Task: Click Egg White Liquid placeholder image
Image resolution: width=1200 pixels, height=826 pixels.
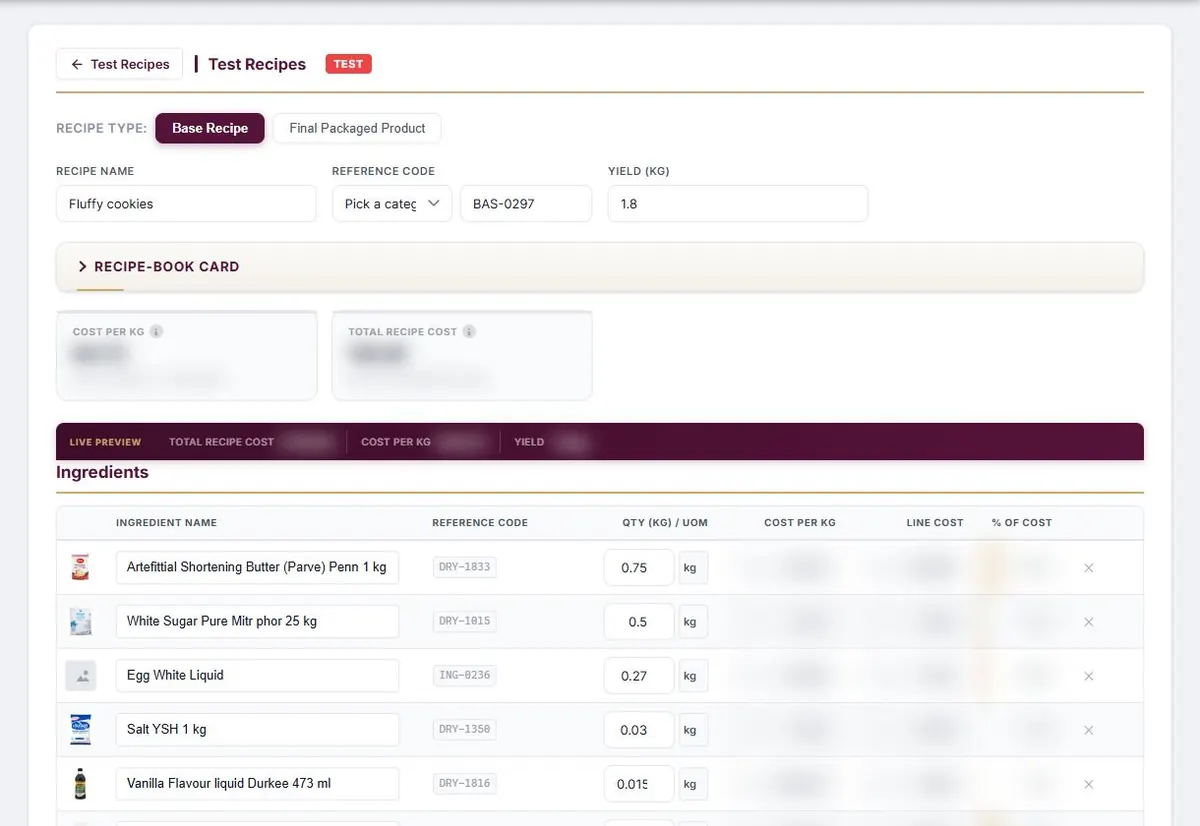Action: 81,676
